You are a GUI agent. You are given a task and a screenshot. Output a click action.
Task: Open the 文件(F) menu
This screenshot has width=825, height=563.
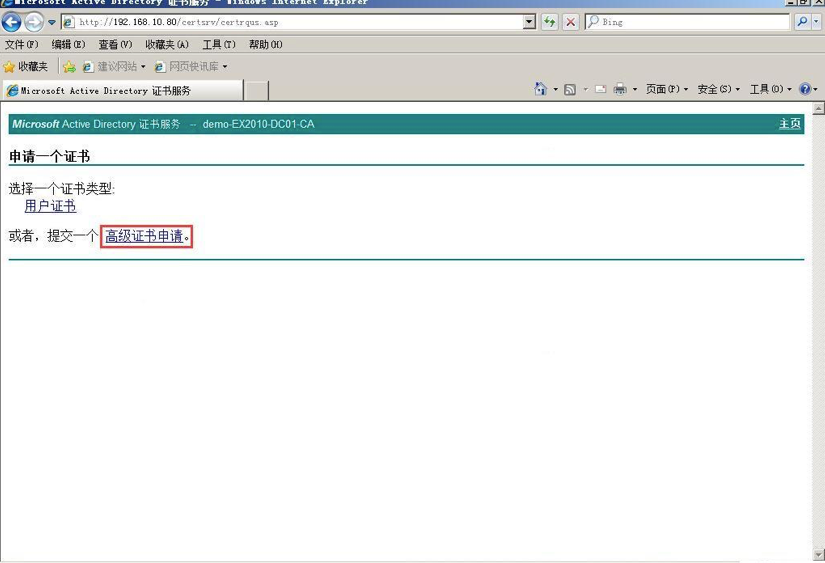tap(22, 45)
